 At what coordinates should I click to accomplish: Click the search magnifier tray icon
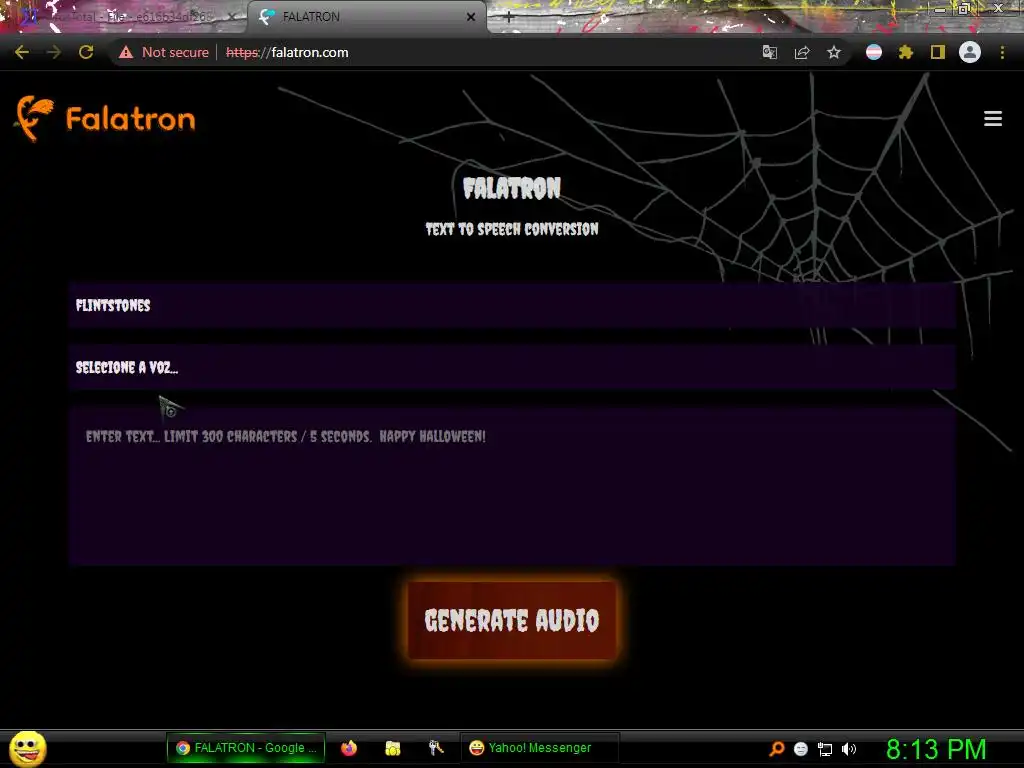777,748
